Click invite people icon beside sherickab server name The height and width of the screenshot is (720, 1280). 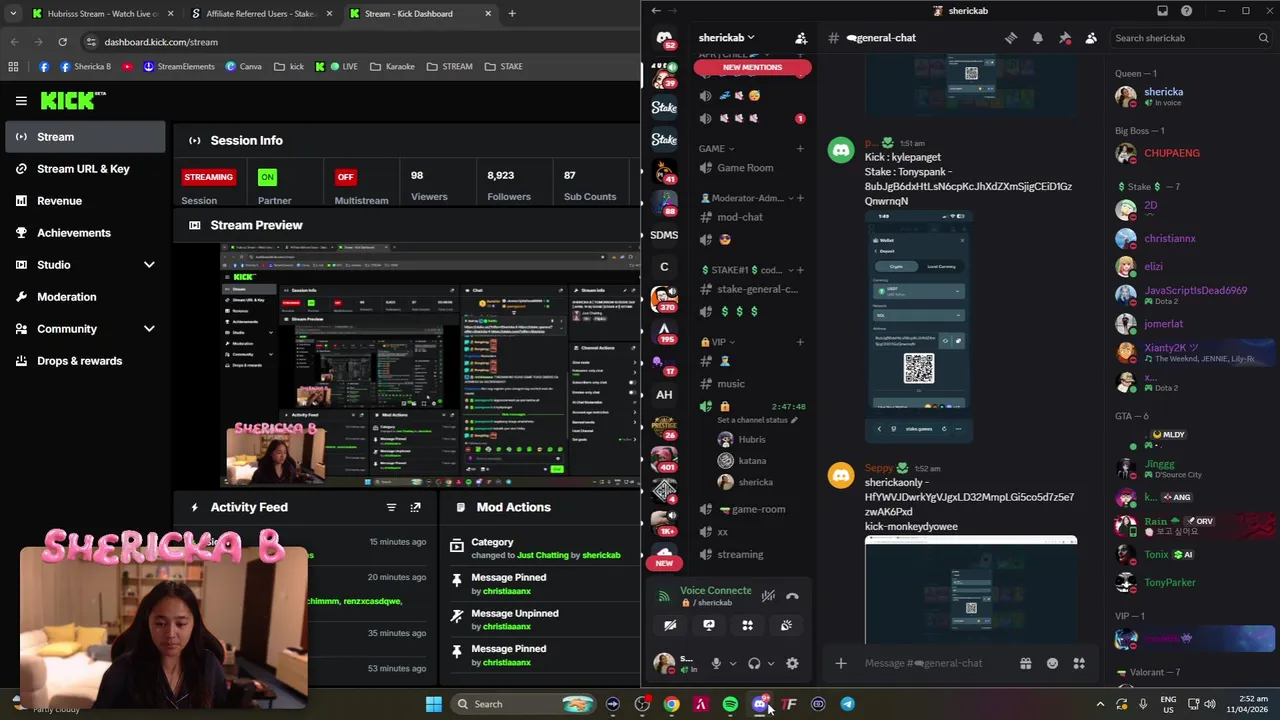pos(801,38)
